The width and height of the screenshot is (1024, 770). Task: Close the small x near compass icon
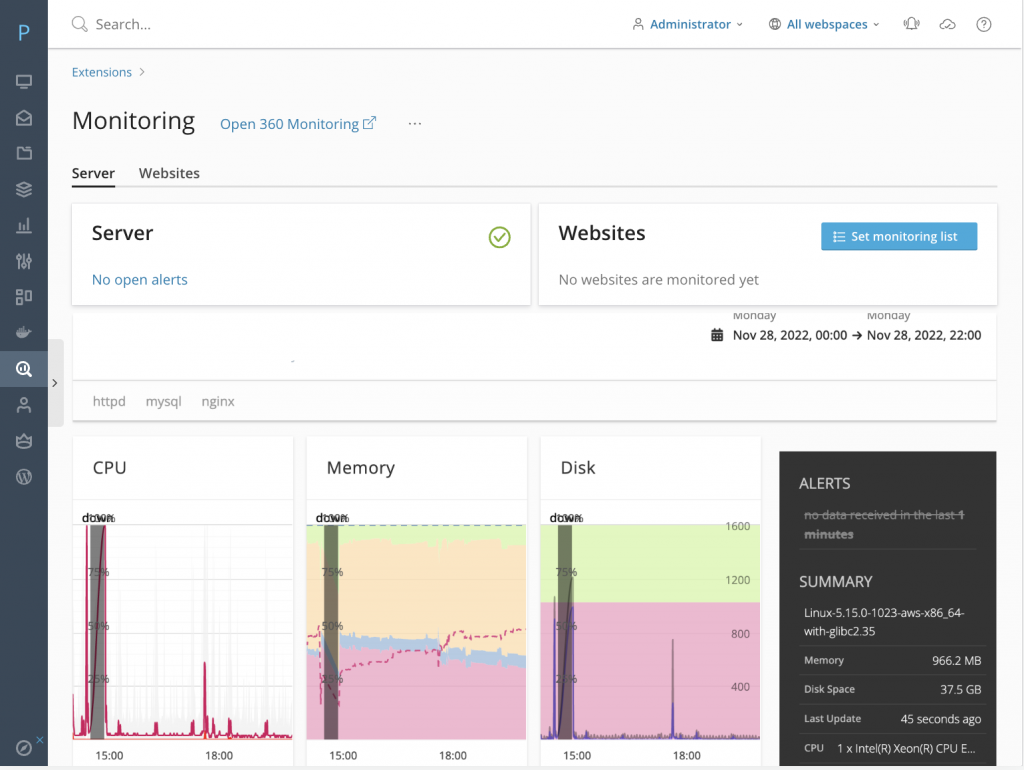(40, 739)
